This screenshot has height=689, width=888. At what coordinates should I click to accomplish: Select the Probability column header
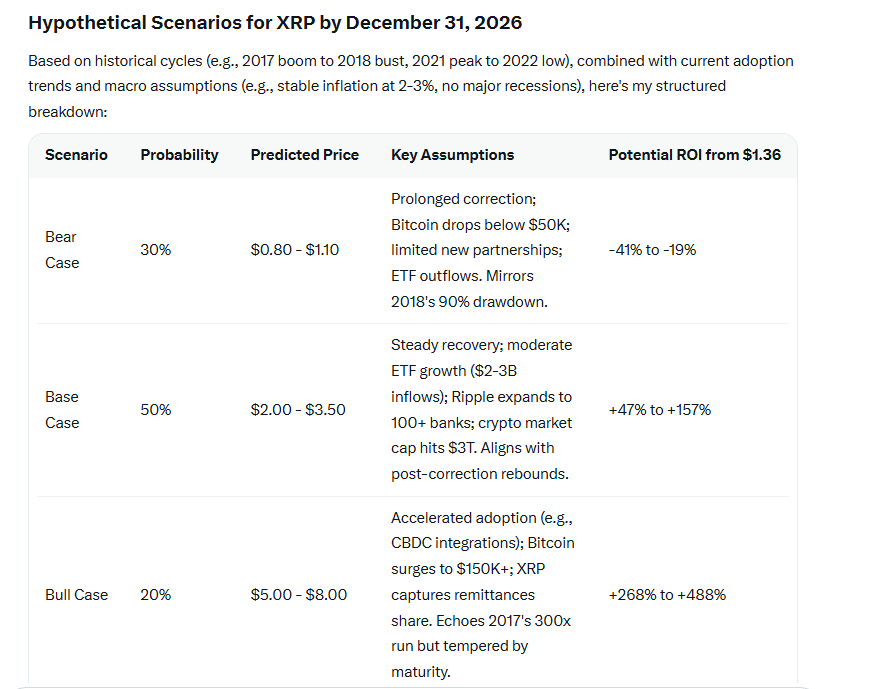coord(179,155)
